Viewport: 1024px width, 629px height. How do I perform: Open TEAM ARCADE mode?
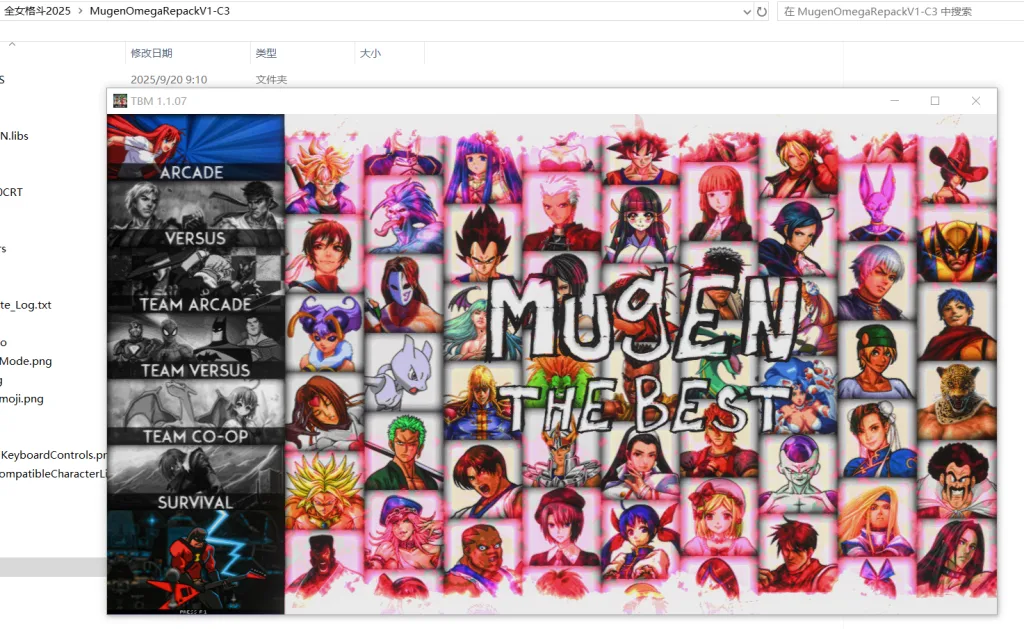click(195, 280)
